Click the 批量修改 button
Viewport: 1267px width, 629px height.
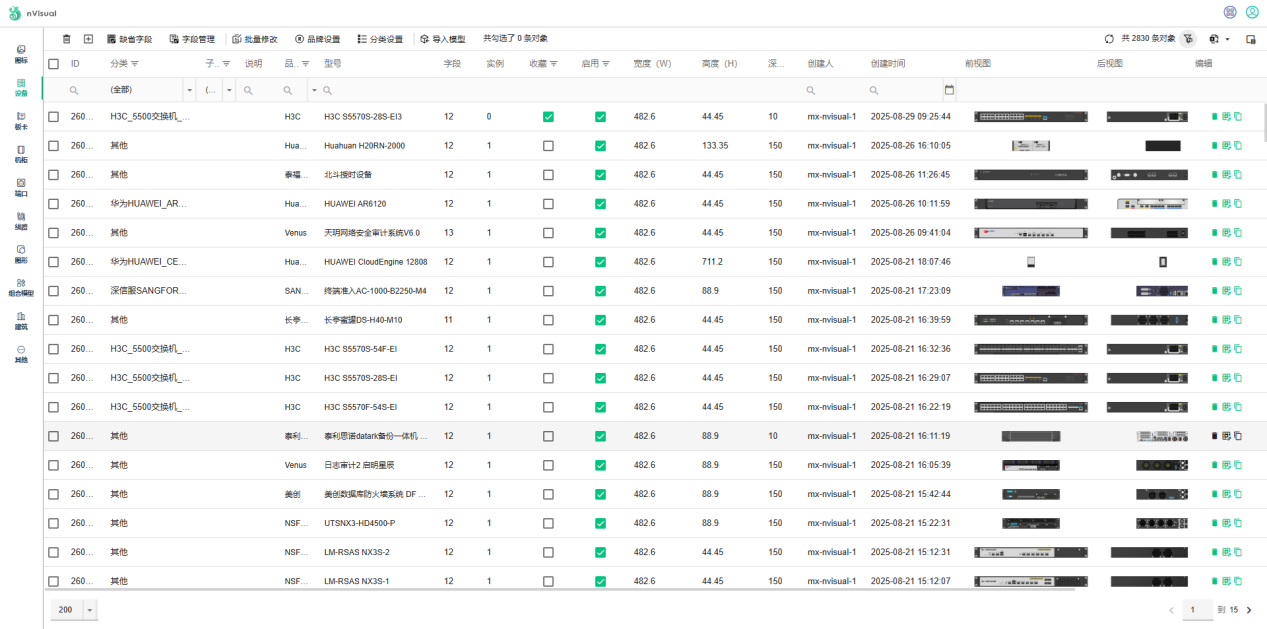(255, 39)
